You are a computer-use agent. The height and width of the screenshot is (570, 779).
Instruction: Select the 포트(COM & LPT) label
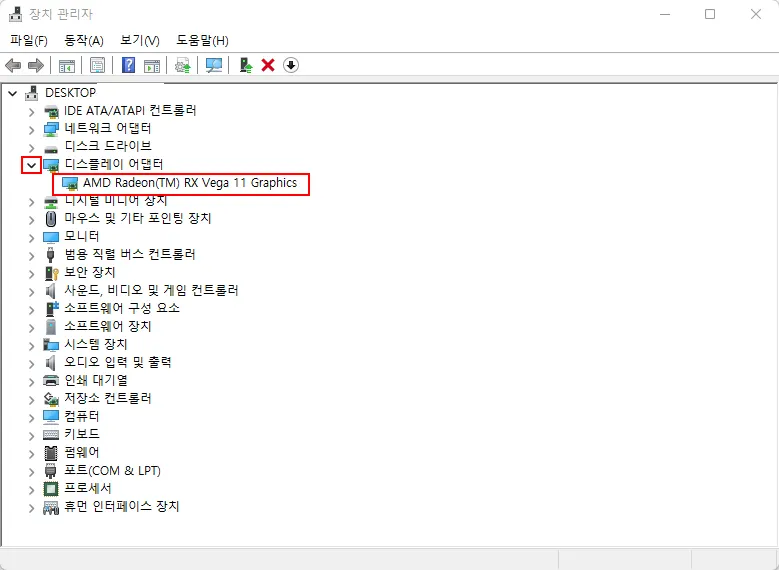coord(113,470)
